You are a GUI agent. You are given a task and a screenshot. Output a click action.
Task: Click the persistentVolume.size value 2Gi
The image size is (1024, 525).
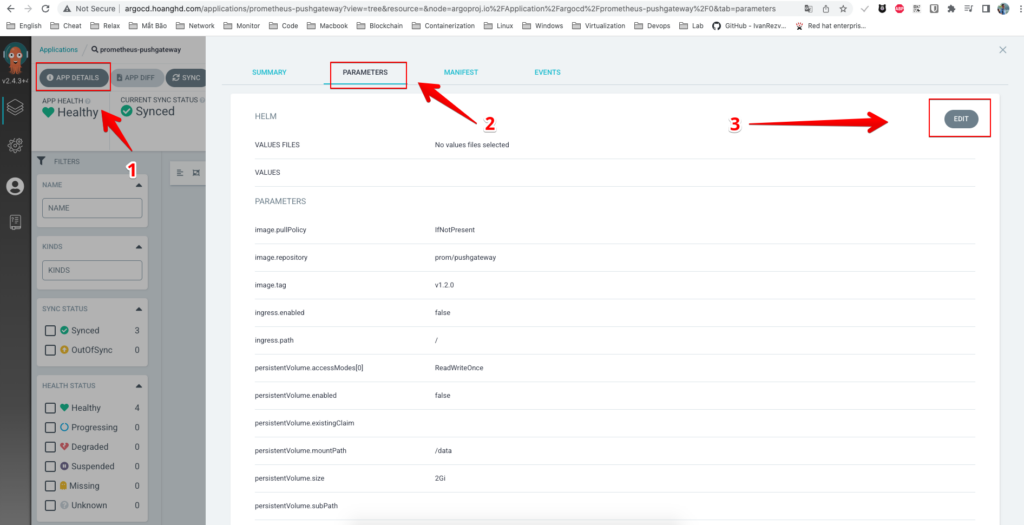(440, 479)
